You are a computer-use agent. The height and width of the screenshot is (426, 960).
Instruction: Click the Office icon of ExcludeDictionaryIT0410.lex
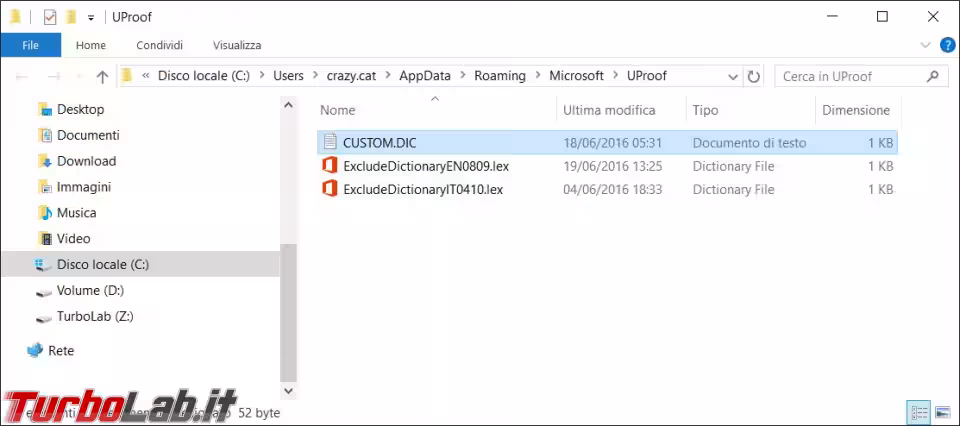[x=330, y=190]
